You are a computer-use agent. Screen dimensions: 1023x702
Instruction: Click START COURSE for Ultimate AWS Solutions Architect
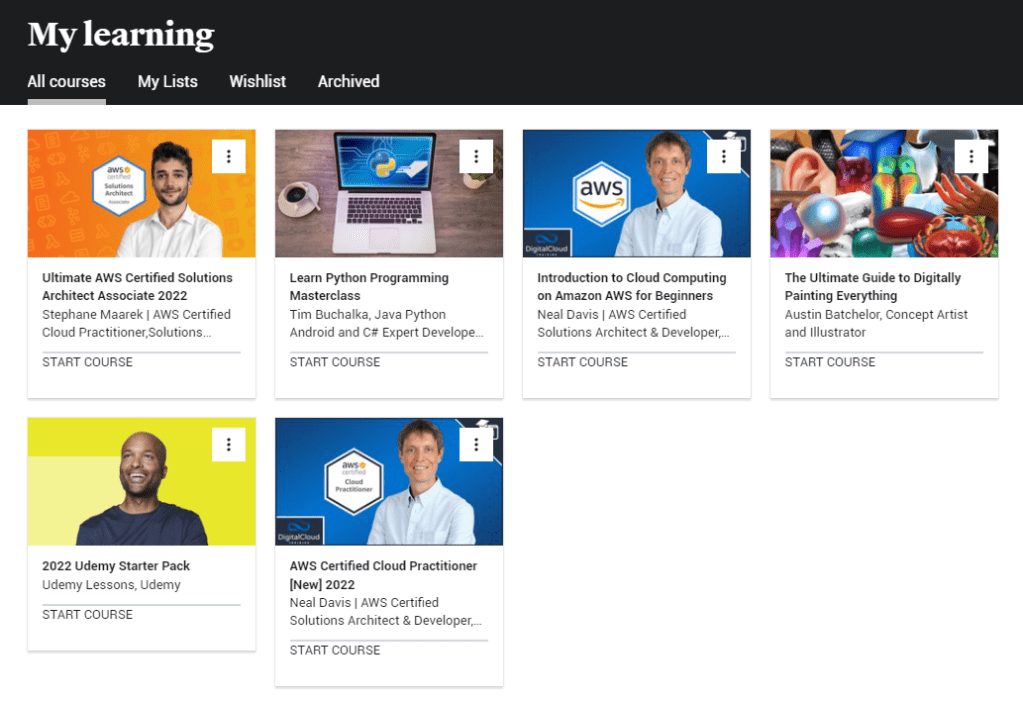pyautogui.click(x=87, y=362)
